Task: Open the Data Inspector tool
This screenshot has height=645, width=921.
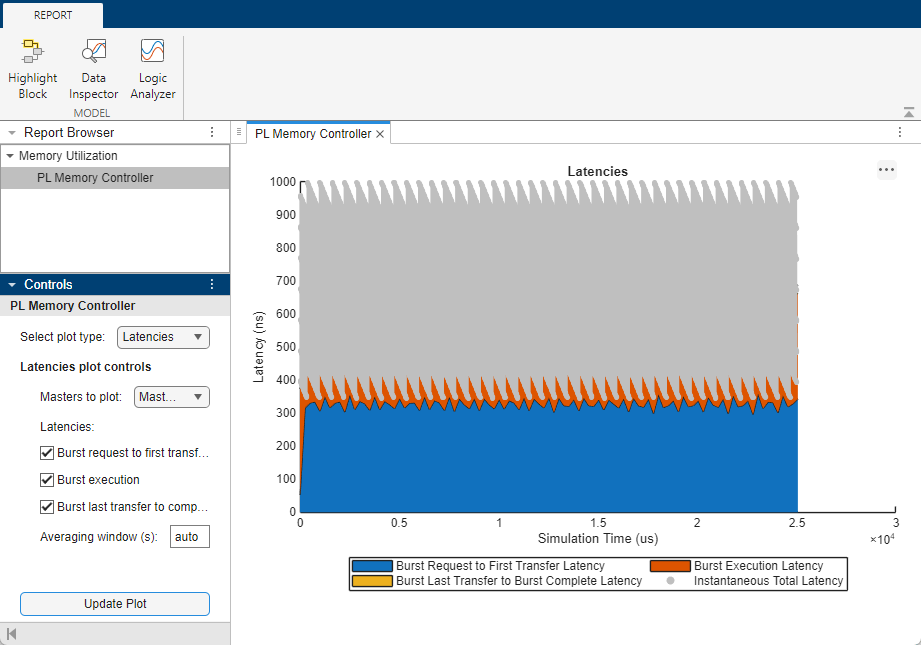Action: 93,69
